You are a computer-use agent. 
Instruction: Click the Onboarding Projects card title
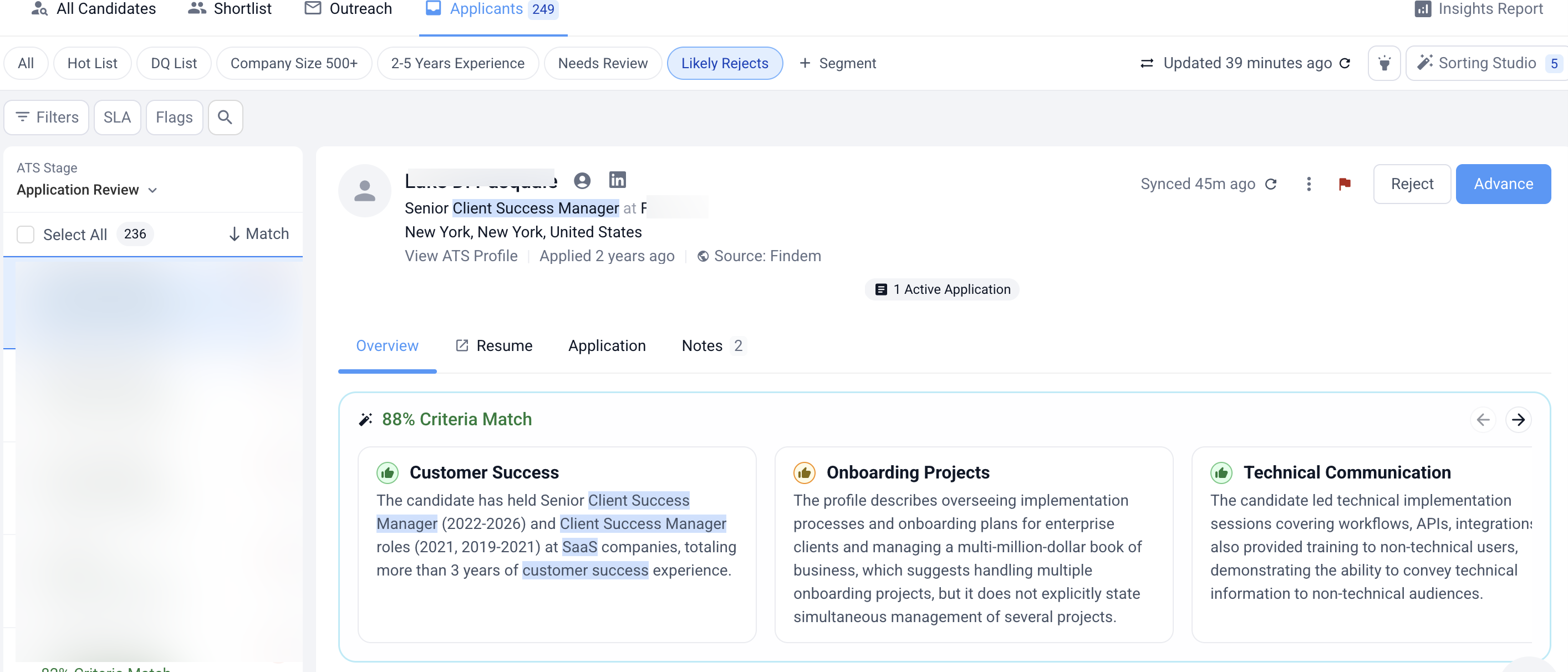click(x=908, y=473)
